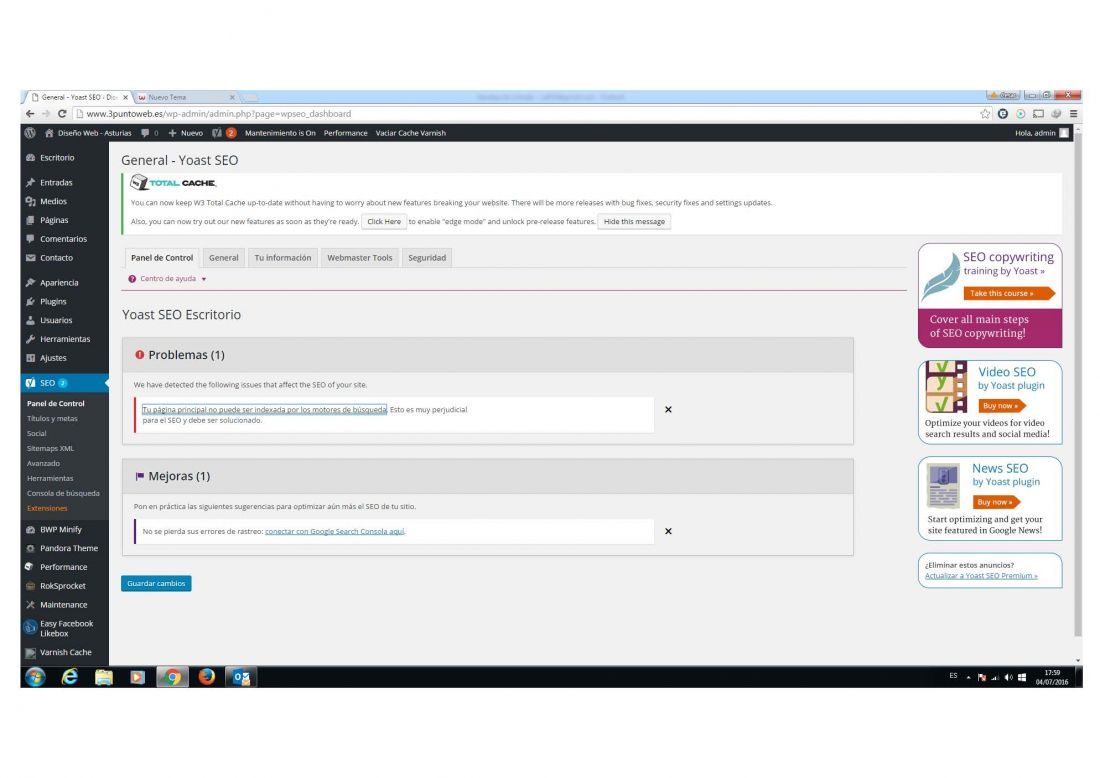Dismiss the Problemas notification
Image resolution: width=1100 pixels, height=778 pixels.
669,410
